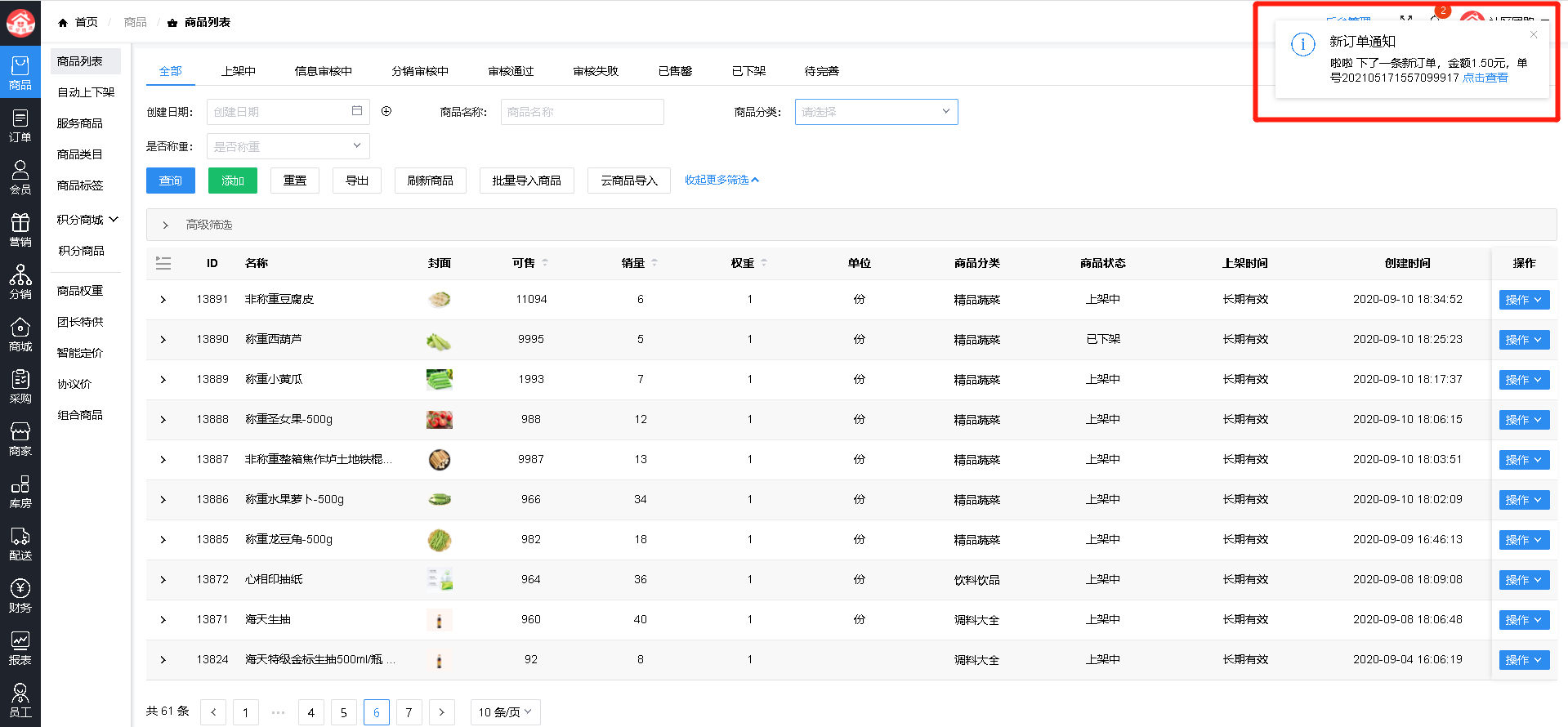Sort table by 可售 column
Image resolution: width=1568 pixels, height=727 pixels.
pyautogui.click(x=545, y=263)
